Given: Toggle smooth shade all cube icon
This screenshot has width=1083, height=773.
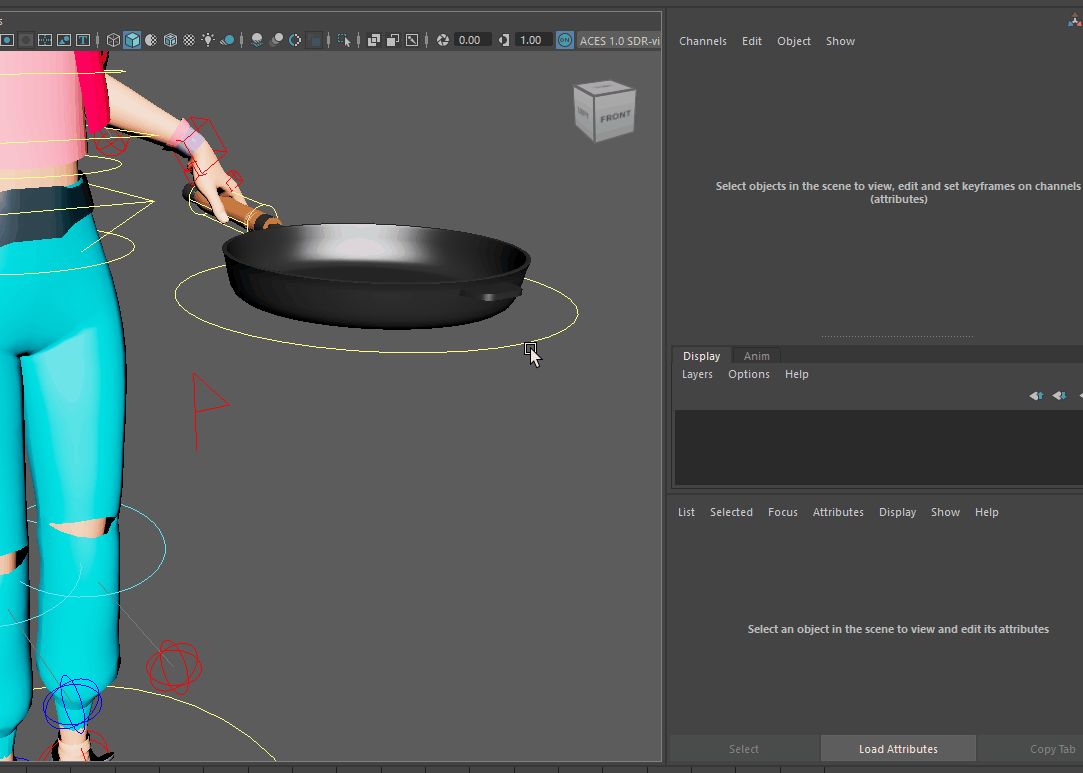Looking at the screenshot, I should pos(132,40).
